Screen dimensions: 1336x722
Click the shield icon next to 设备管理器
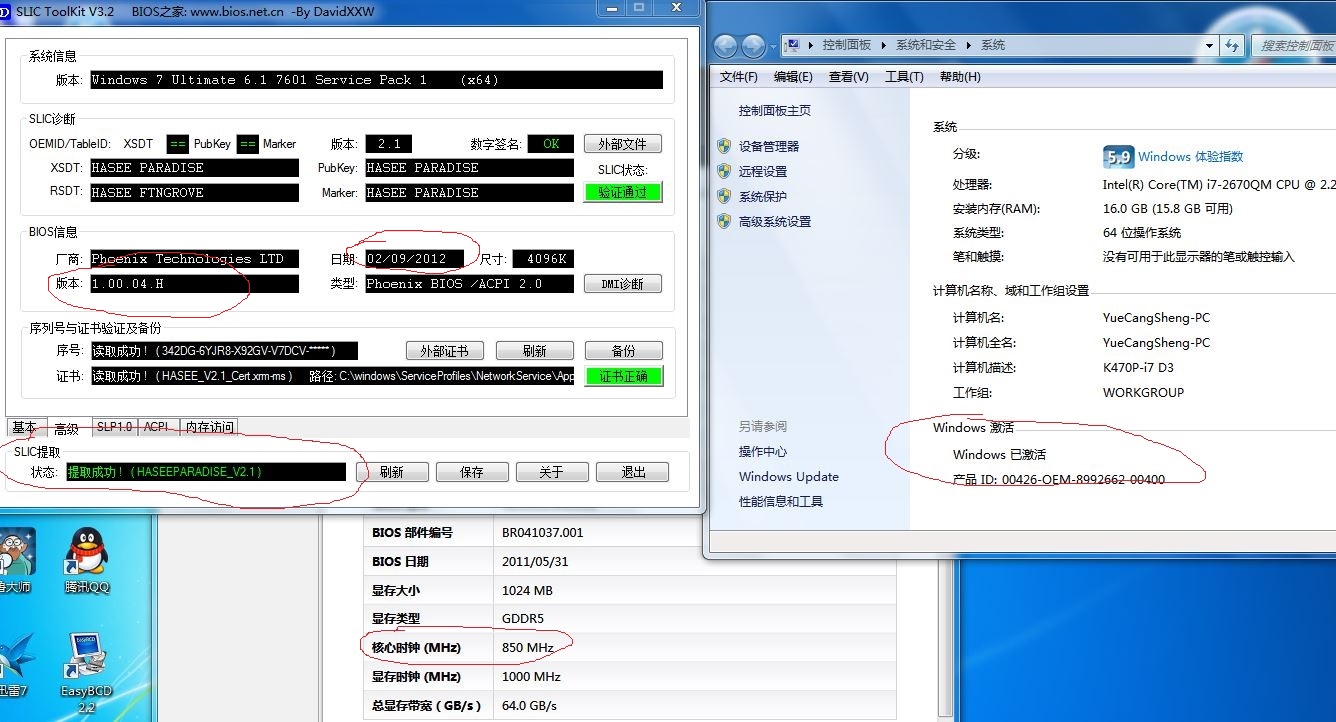pos(724,146)
